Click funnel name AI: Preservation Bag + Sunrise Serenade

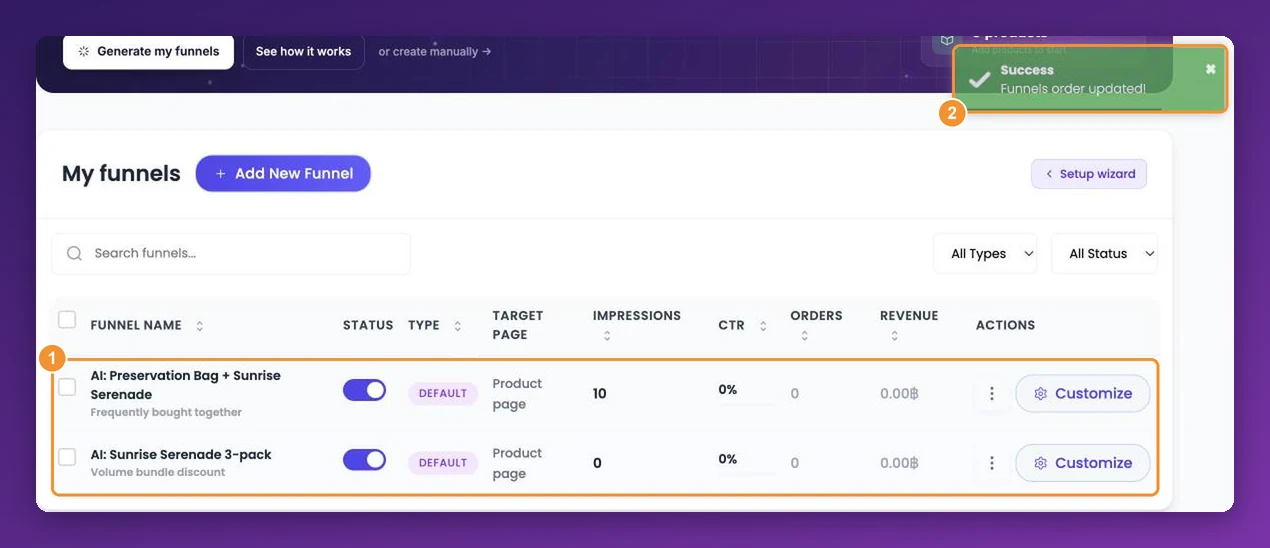point(185,385)
